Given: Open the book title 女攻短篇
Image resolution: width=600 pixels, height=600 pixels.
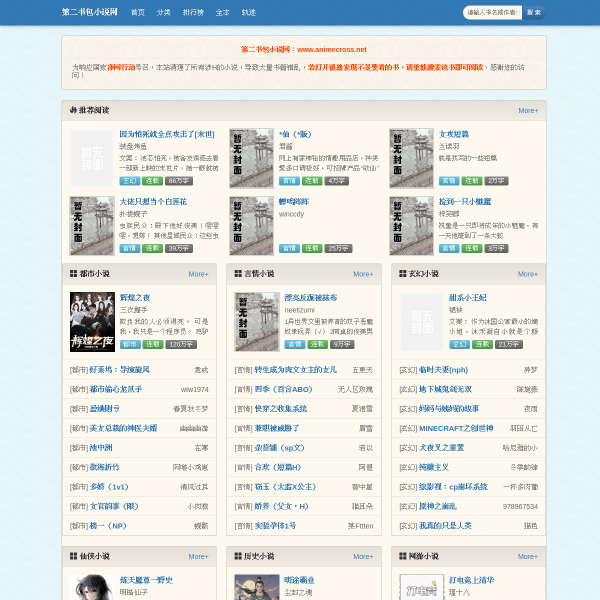Looking at the screenshot, I should (453, 134).
